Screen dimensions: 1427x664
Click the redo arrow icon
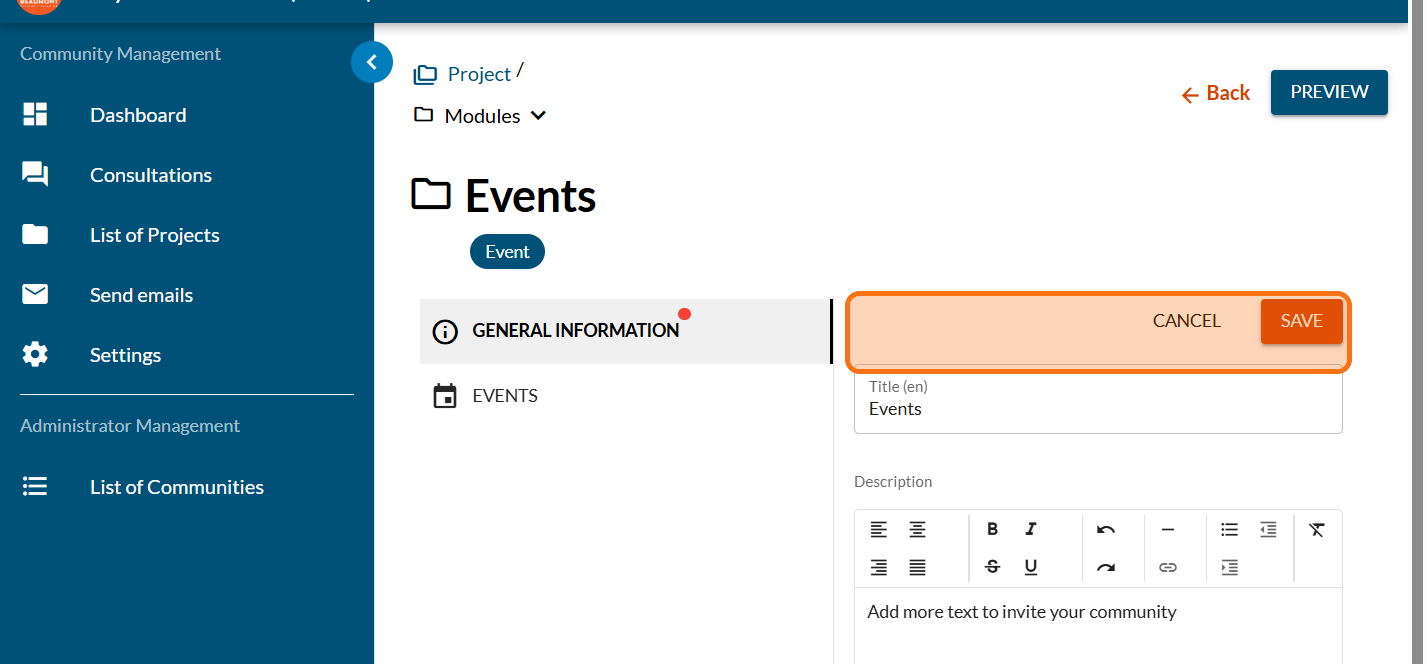[1105, 567]
